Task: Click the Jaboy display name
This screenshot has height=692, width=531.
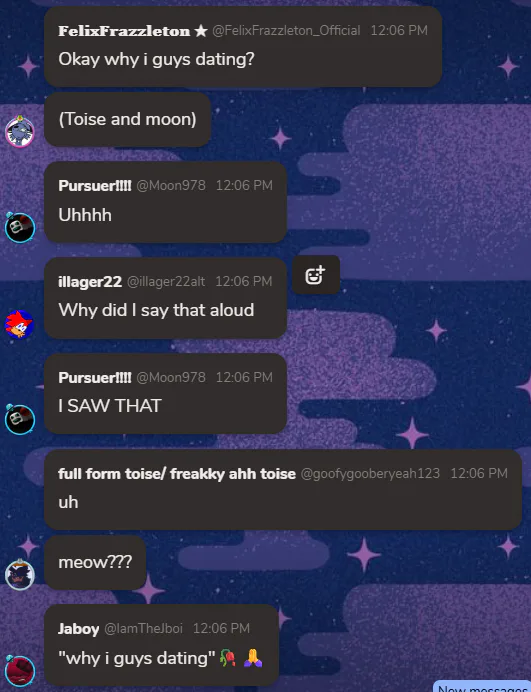Action: pyautogui.click(x=79, y=628)
